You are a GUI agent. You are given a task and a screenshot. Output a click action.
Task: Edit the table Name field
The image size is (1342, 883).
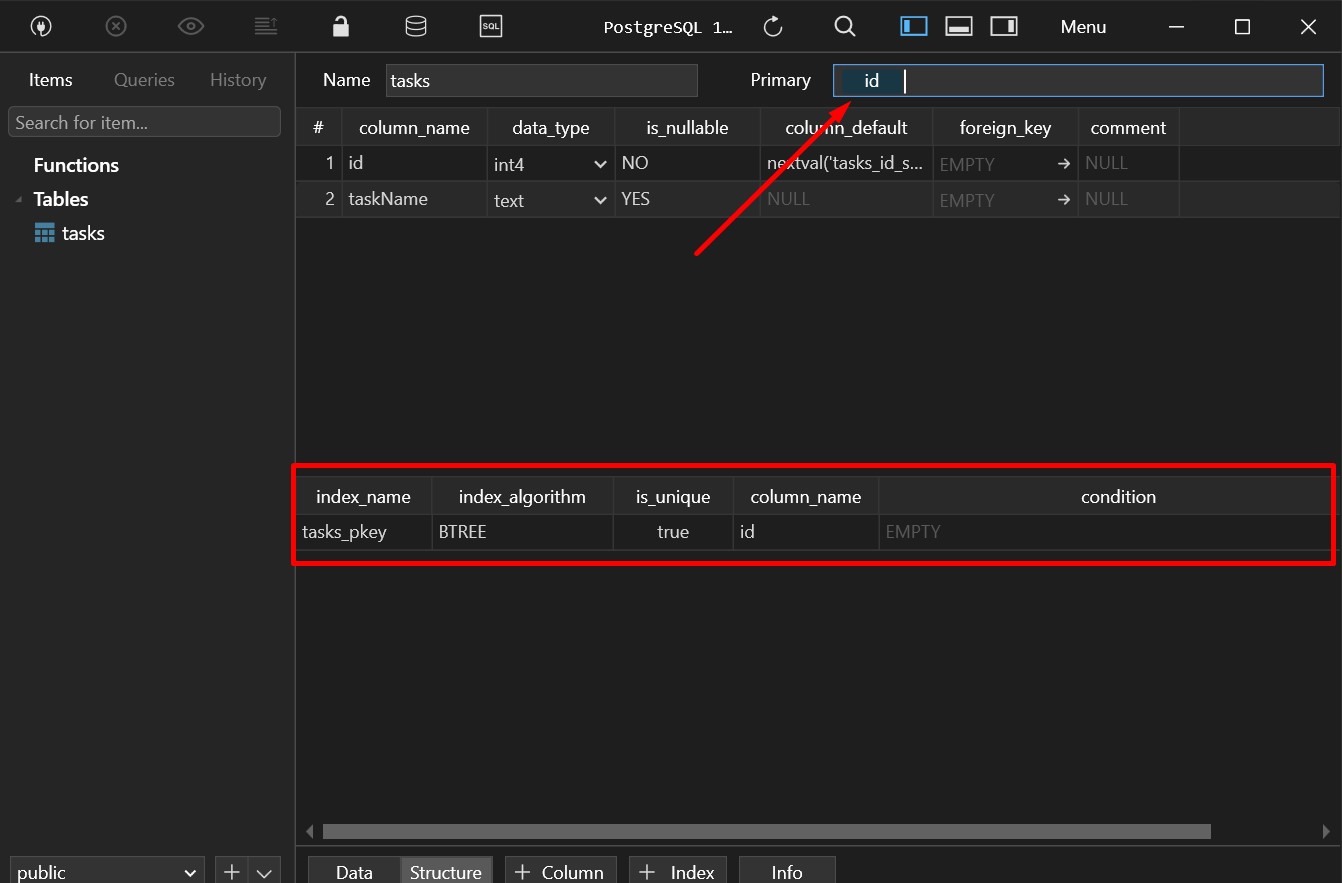coord(541,81)
